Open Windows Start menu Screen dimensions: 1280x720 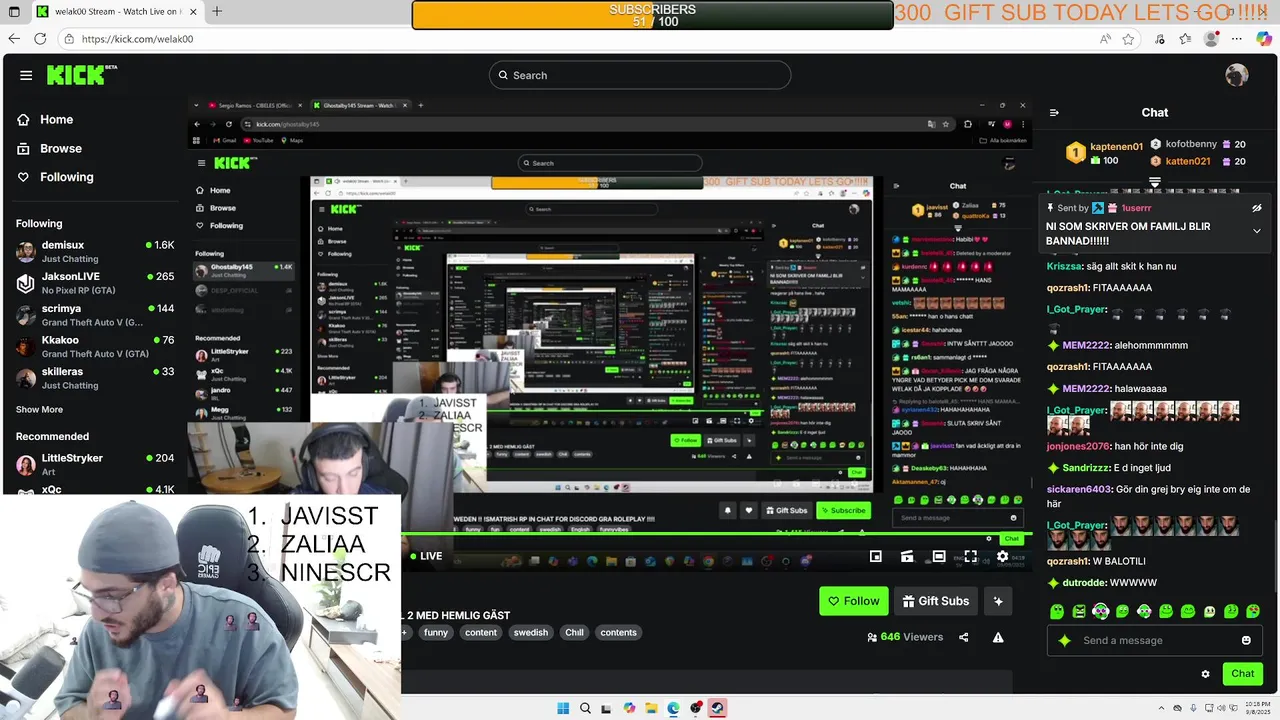pos(563,708)
